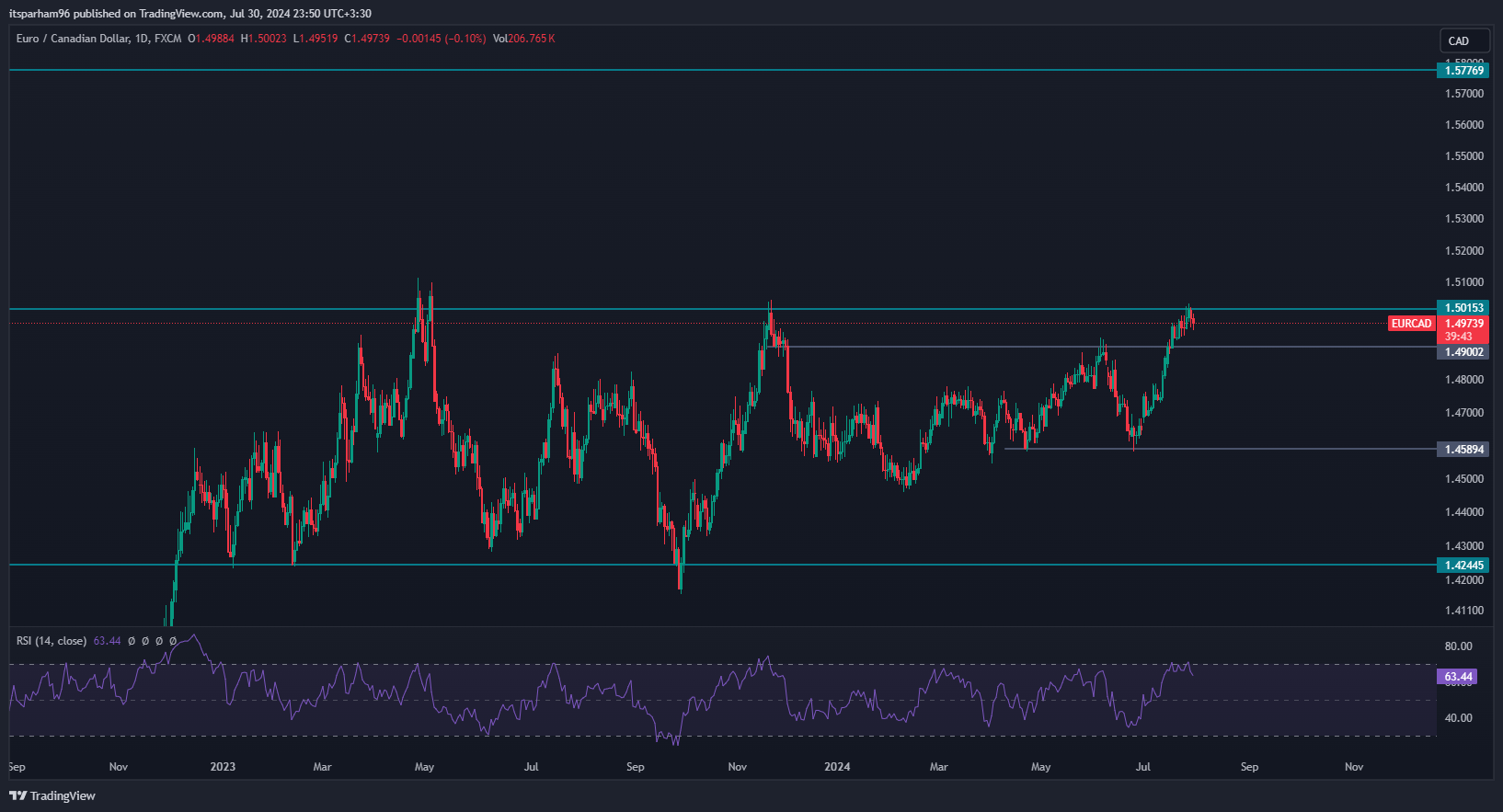Click the Nov label just before 2024
Screen dimensions: 1503x812
[738, 767]
